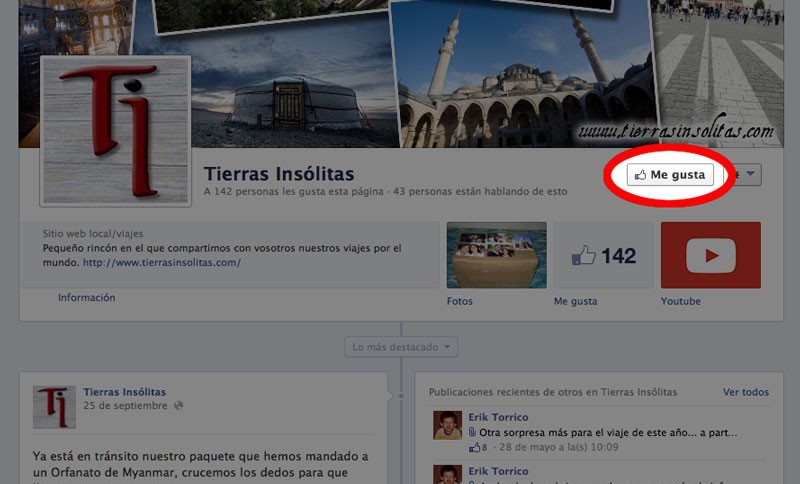Click the small Ti avatar on the post
The height and width of the screenshot is (484, 800).
point(55,407)
